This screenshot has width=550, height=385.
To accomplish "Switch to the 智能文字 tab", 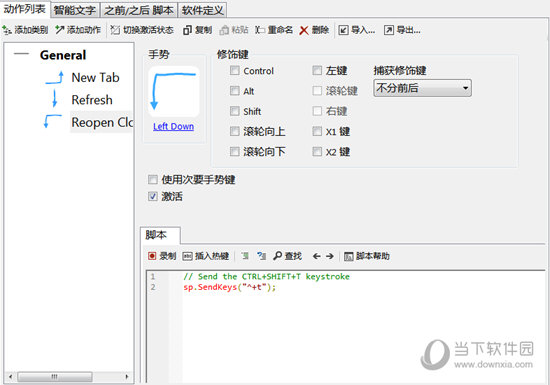I will [x=75, y=10].
